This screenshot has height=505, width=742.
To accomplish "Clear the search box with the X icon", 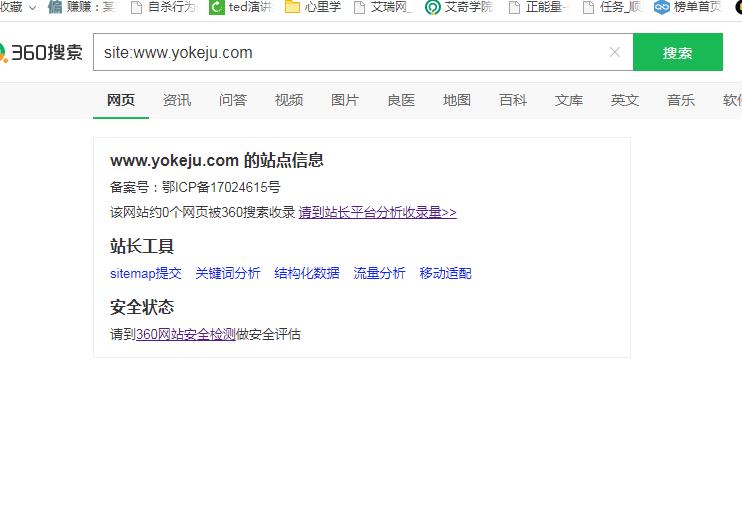I will point(614,52).
